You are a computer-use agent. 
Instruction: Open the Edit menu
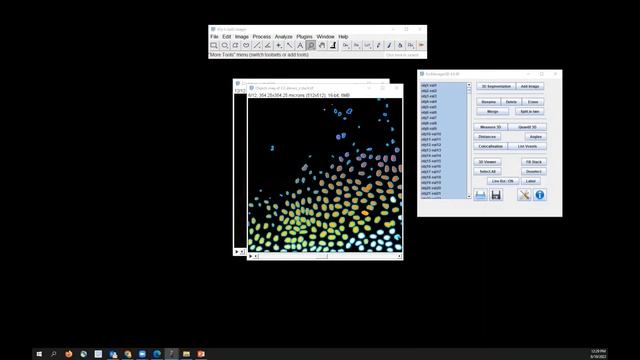[227, 36]
